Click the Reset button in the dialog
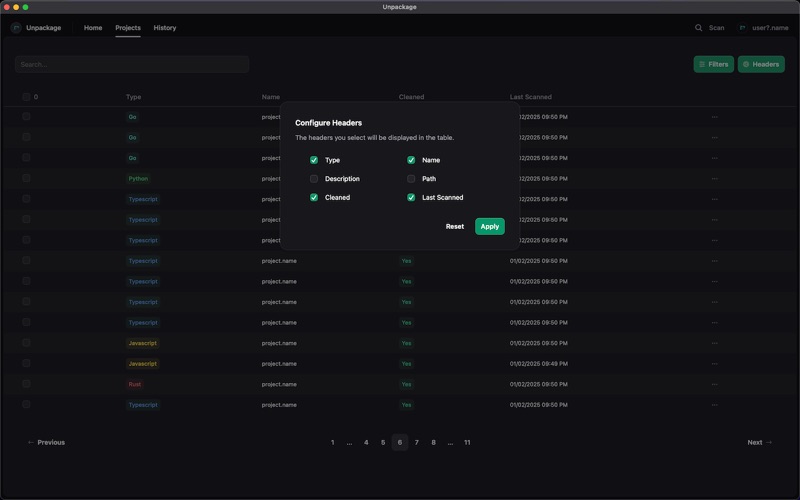The width and height of the screenshot is (800, 500). pyautogui.click(x=455, y=227)
